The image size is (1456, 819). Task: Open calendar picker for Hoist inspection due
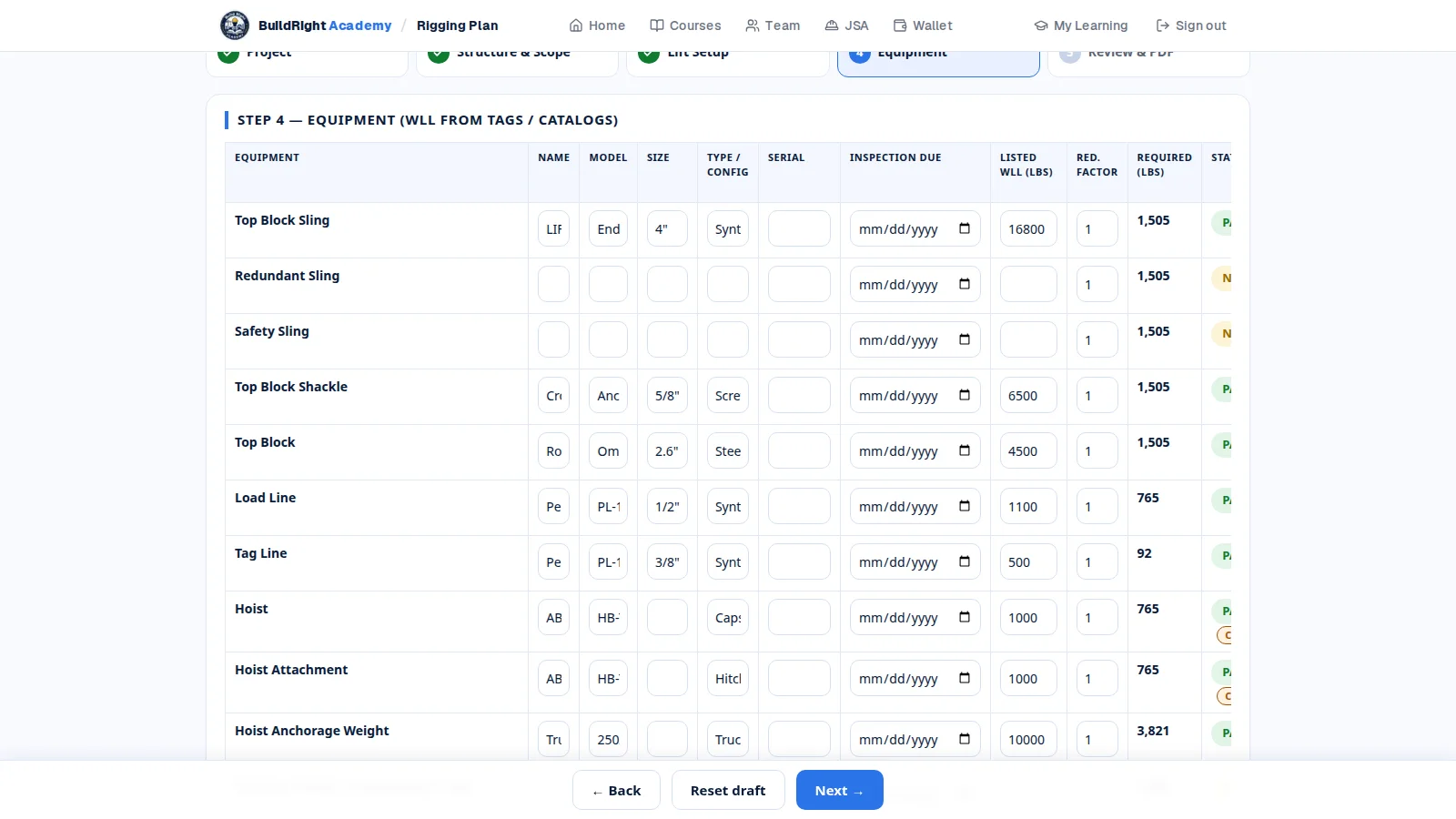965,617
